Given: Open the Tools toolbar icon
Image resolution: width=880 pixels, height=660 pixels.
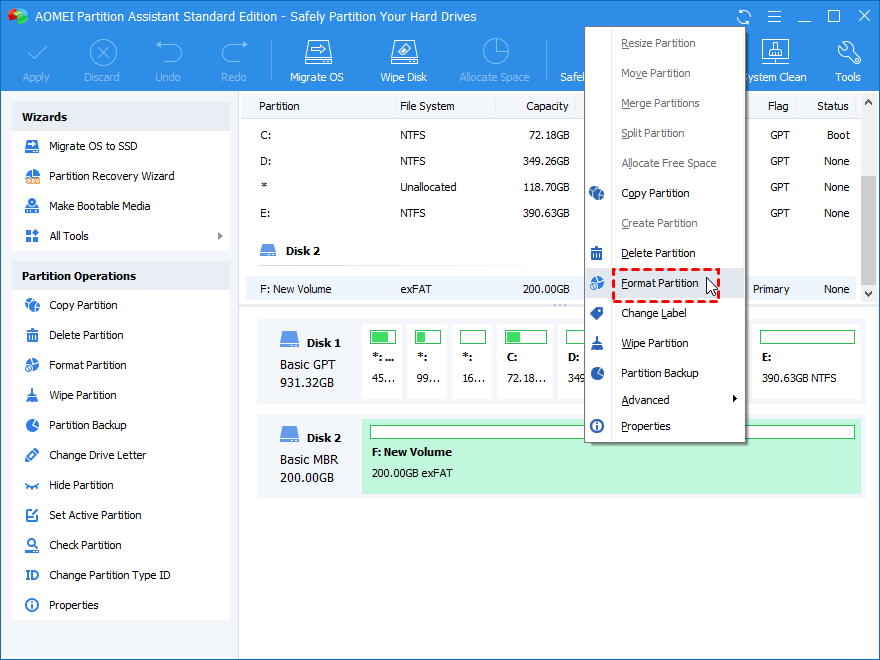Looking at the screenshot, I should (x=847, y=61).
